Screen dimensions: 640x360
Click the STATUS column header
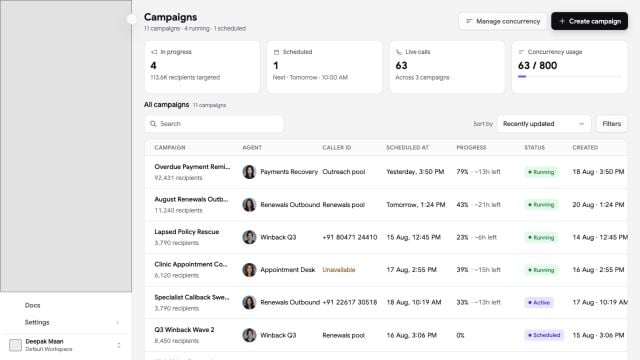(x=534, y=147)
